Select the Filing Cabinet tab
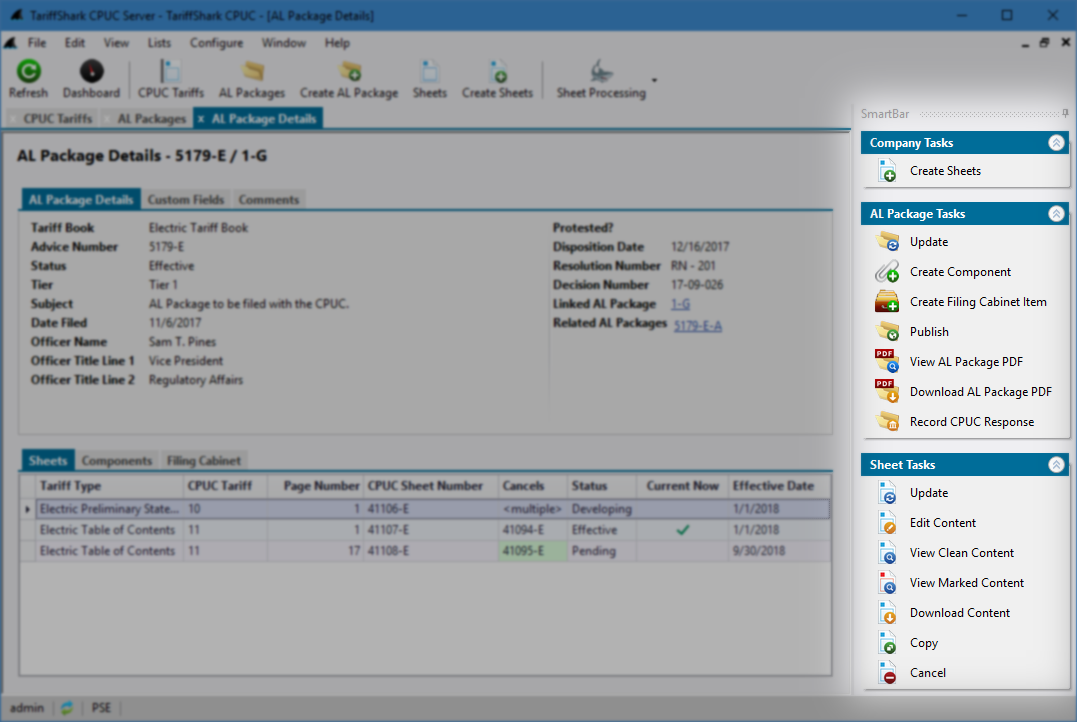The width and height of the screenshot is (1077, 722). click(204, 461)
